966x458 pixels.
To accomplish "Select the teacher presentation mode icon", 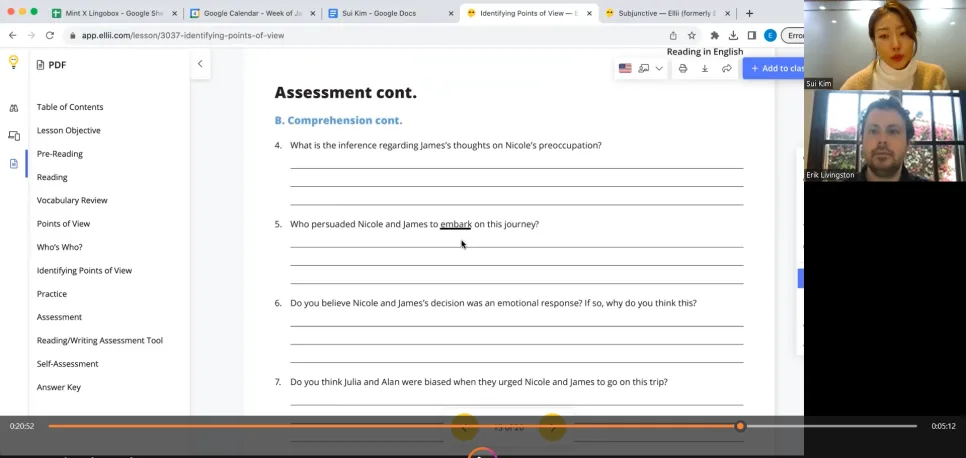I will pyautogui.click(x=644, y=68).
